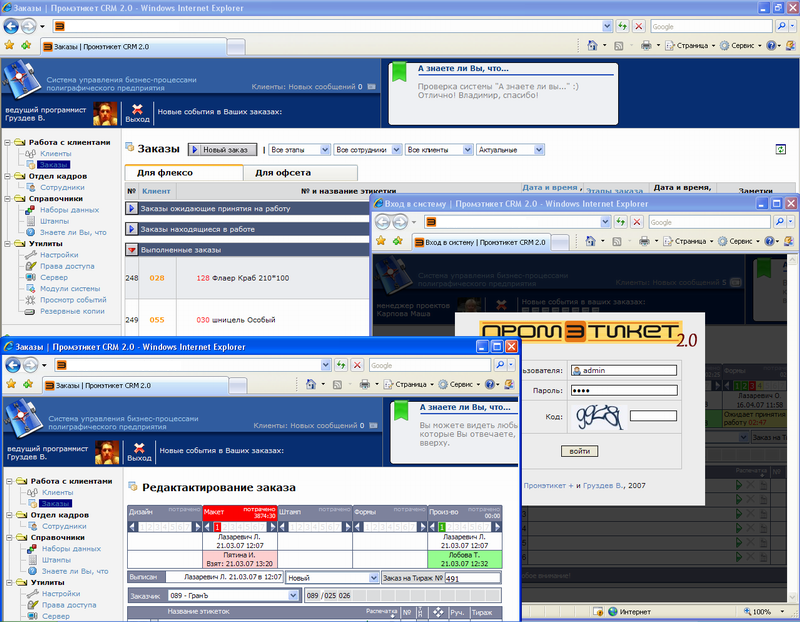Image resolution: width=800 pixels, height=622 pixels.
Task: Open Промэтикет + link in login footer
Action: (x=548, y=486)
